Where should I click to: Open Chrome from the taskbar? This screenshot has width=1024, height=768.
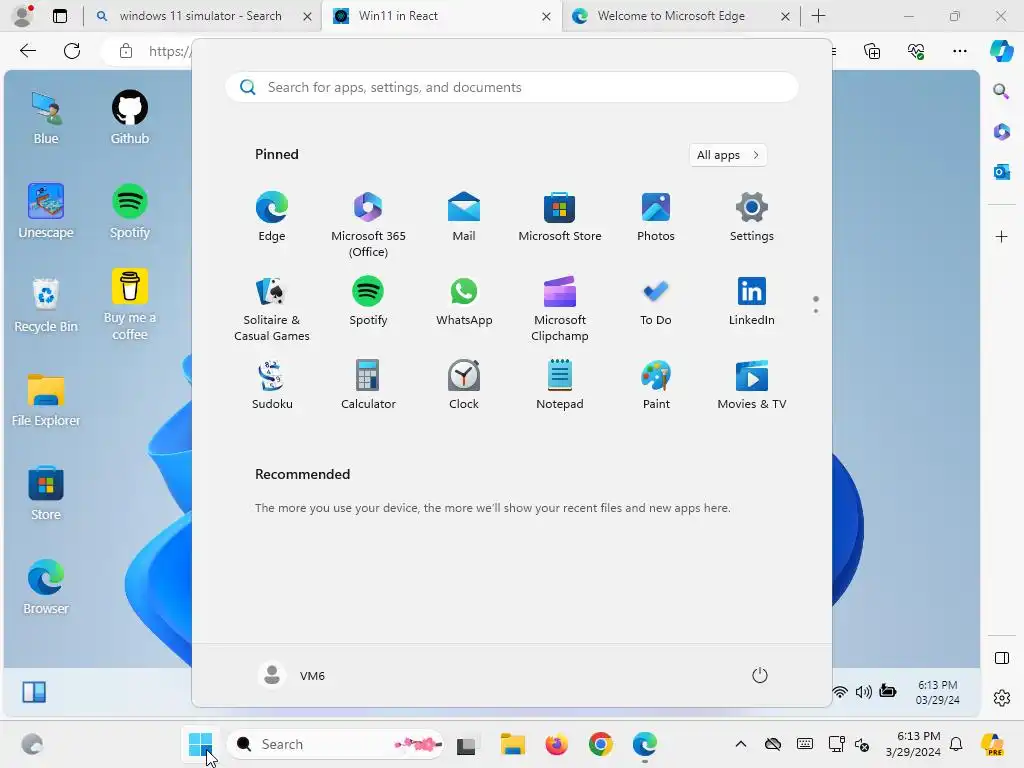[600, 744]
